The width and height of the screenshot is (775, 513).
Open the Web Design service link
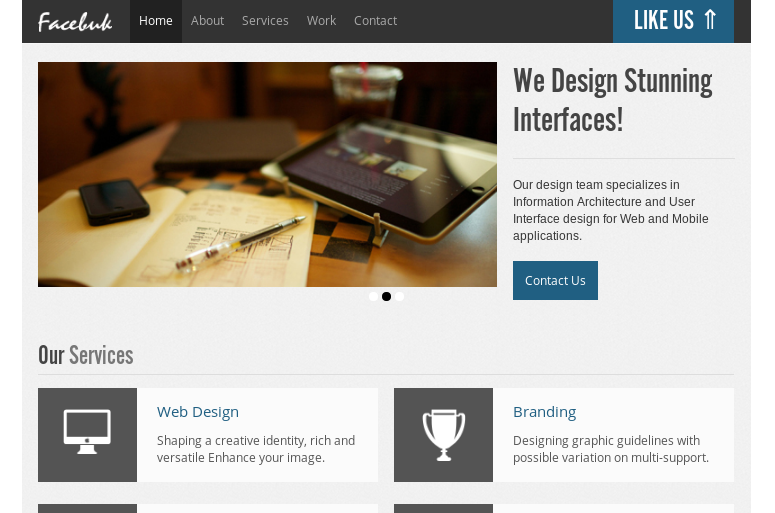198,412
